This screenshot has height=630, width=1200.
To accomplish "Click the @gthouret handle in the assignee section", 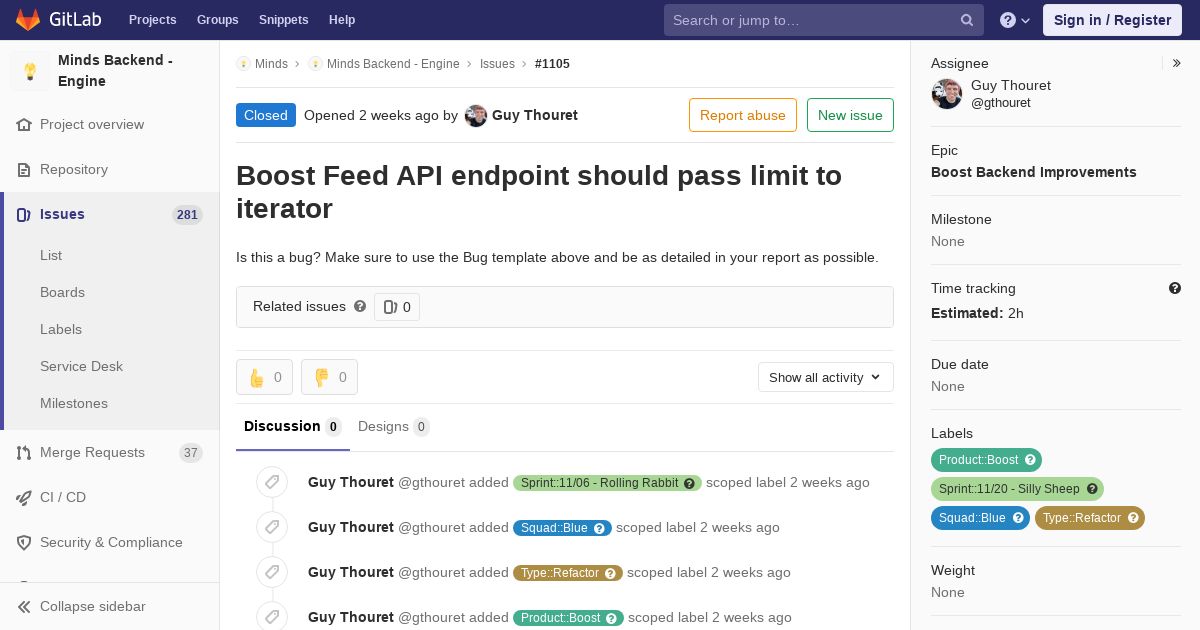I will [x=1000, y=103].
